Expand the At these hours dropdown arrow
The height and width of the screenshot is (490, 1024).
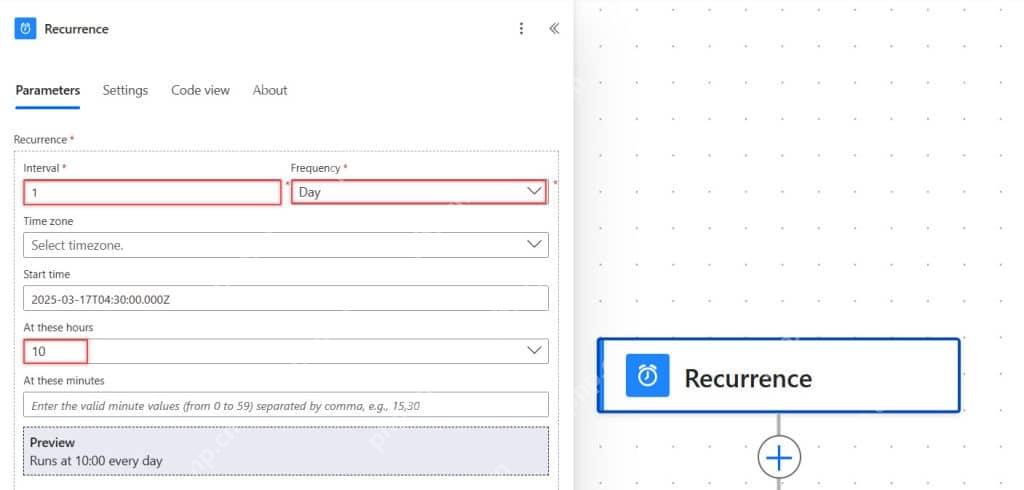tap(534, 351)
